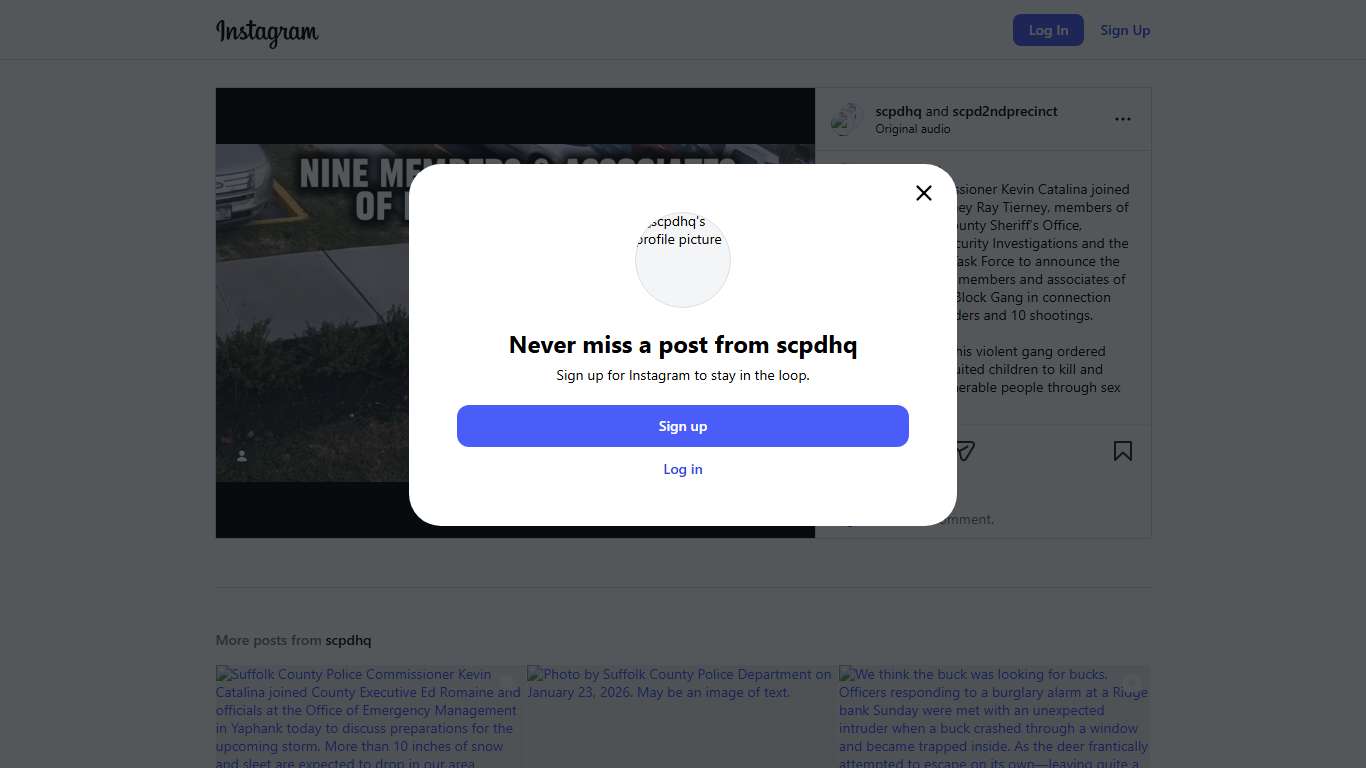Close the sign-up popup with the X
The image size is (1366, 768).
pos(924,193)
